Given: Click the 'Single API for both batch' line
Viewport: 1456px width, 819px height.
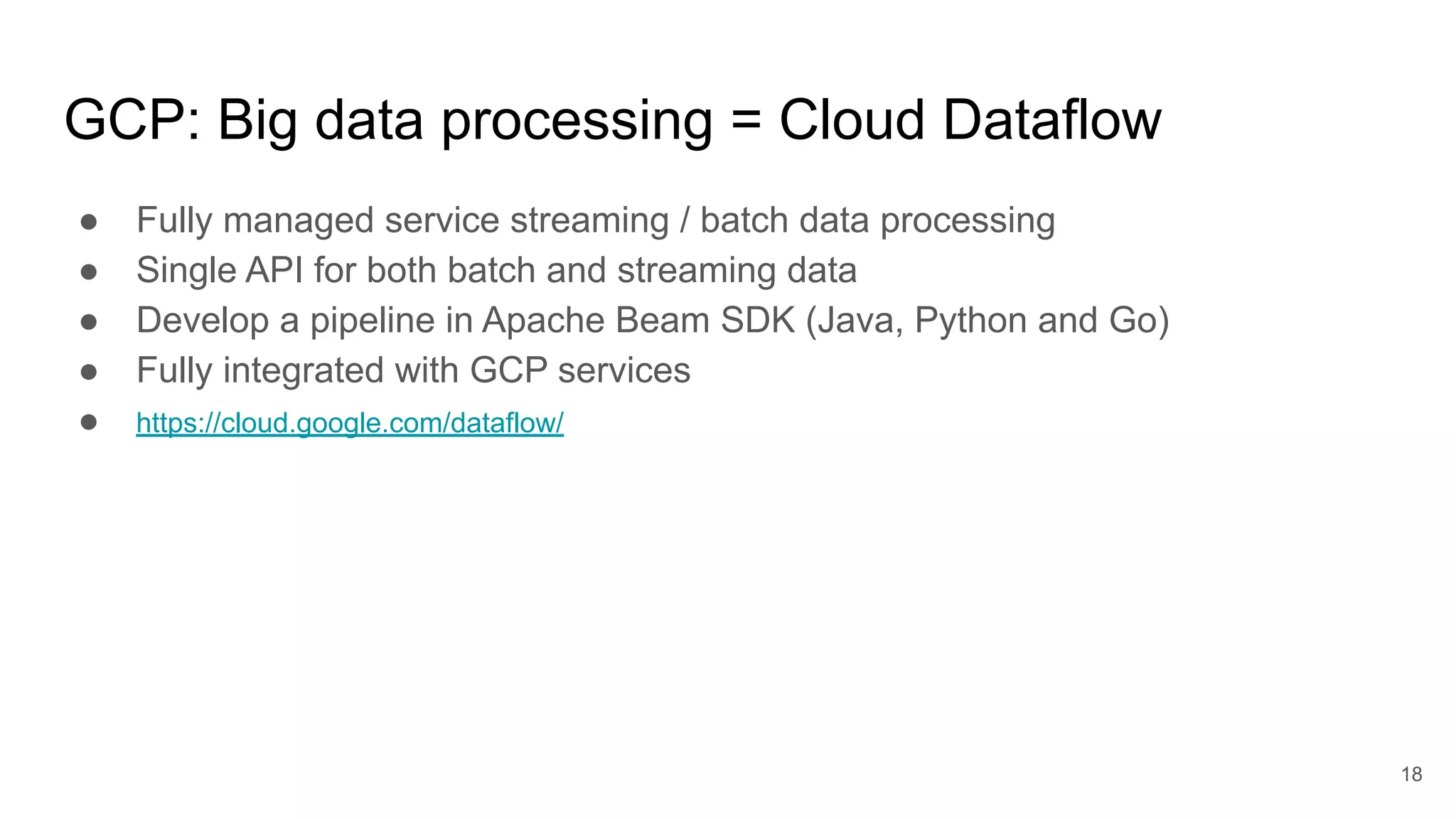Looking at the screenshot, I should 496,271.
